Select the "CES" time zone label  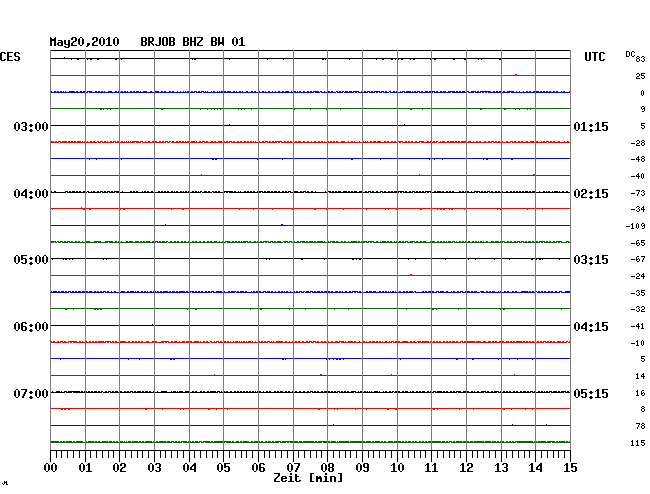tap(10, 57)
